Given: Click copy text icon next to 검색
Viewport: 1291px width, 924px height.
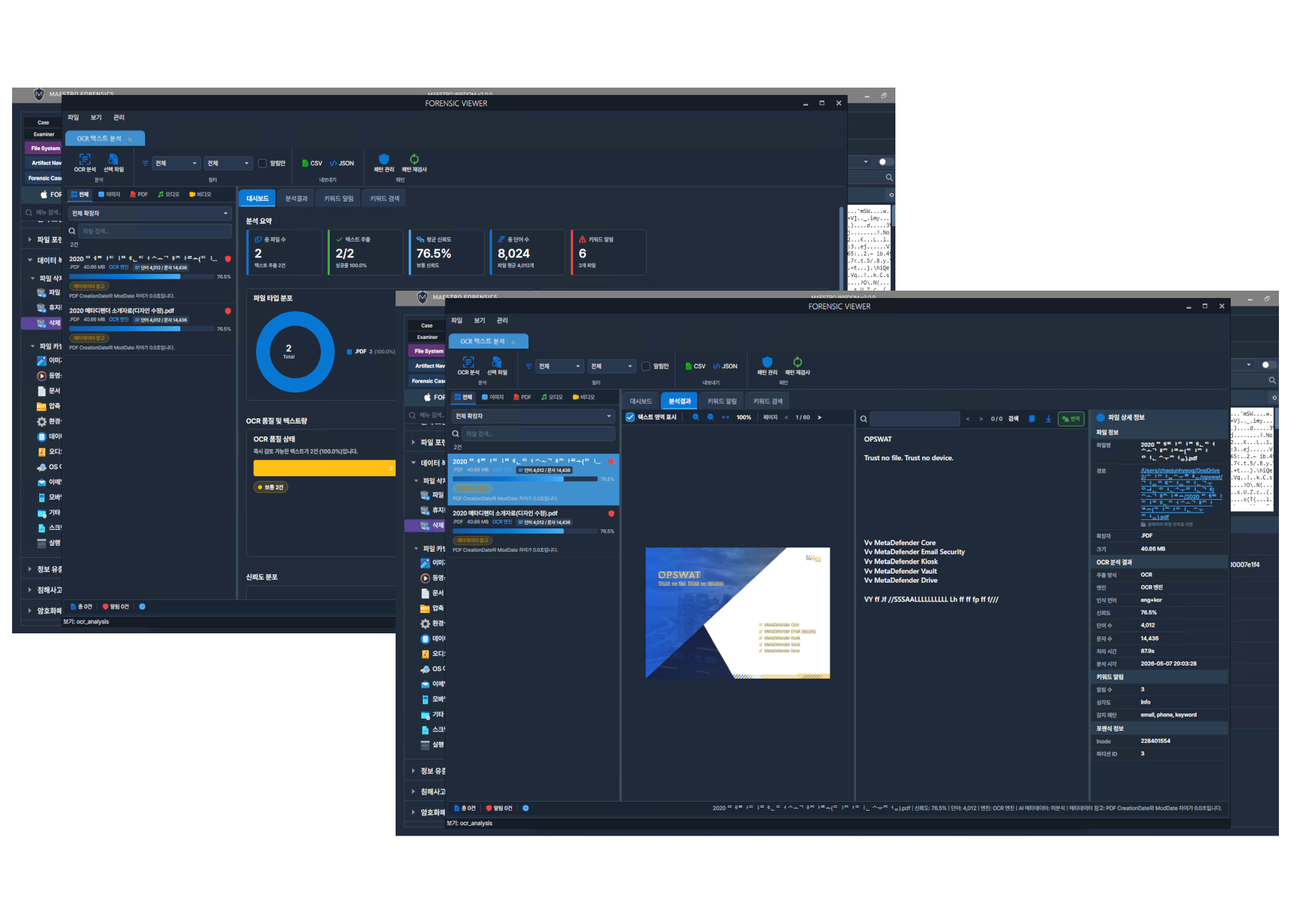Looking at the screenshot, I should click(1032, 418).
